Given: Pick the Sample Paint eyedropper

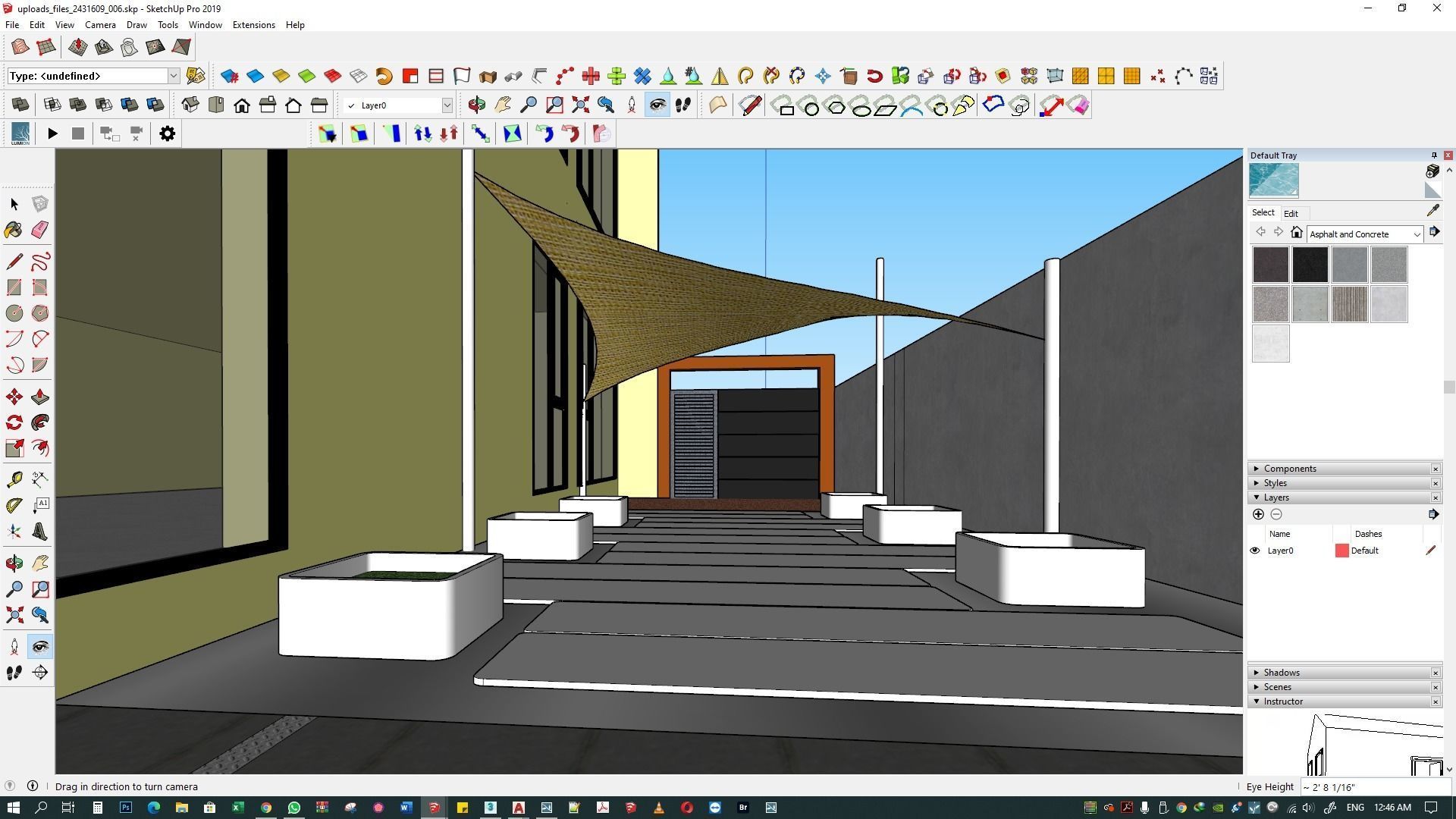Looking at the screenshot, I should [1432, 212].
